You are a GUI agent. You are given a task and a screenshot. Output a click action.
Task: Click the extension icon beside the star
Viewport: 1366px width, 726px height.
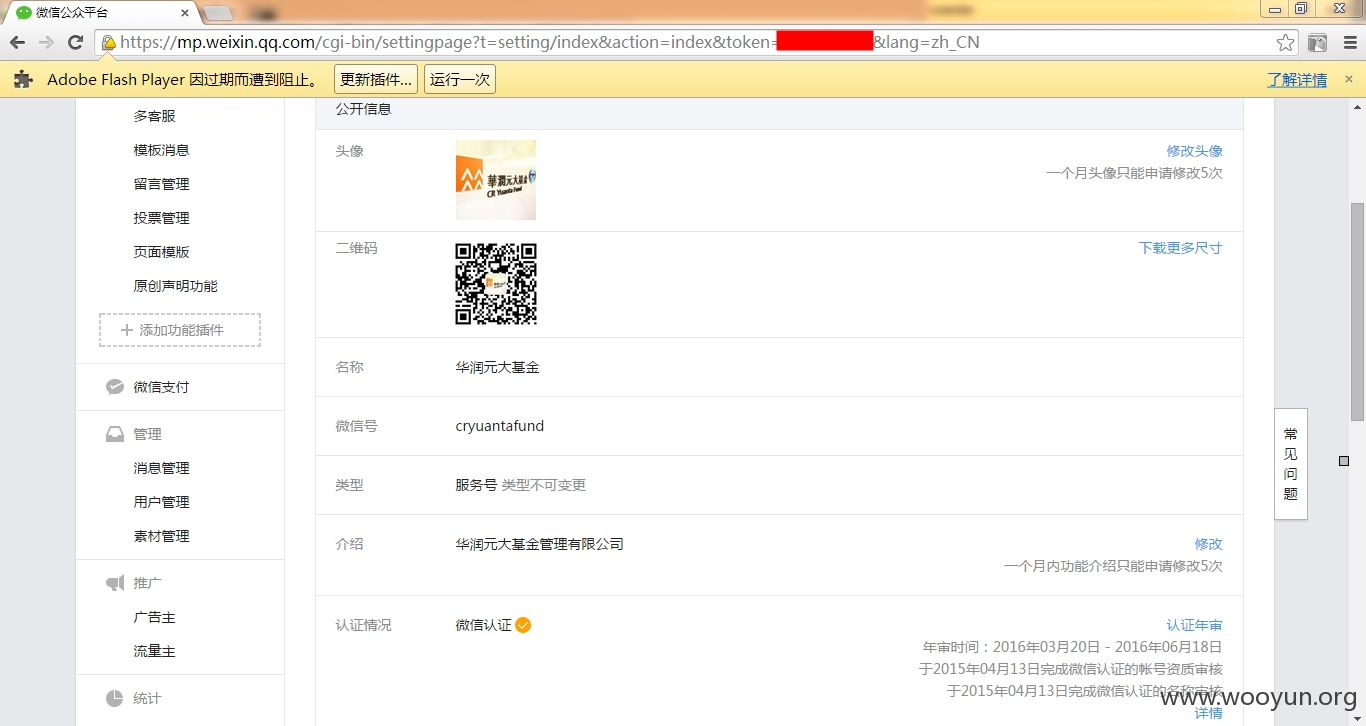1318,43
